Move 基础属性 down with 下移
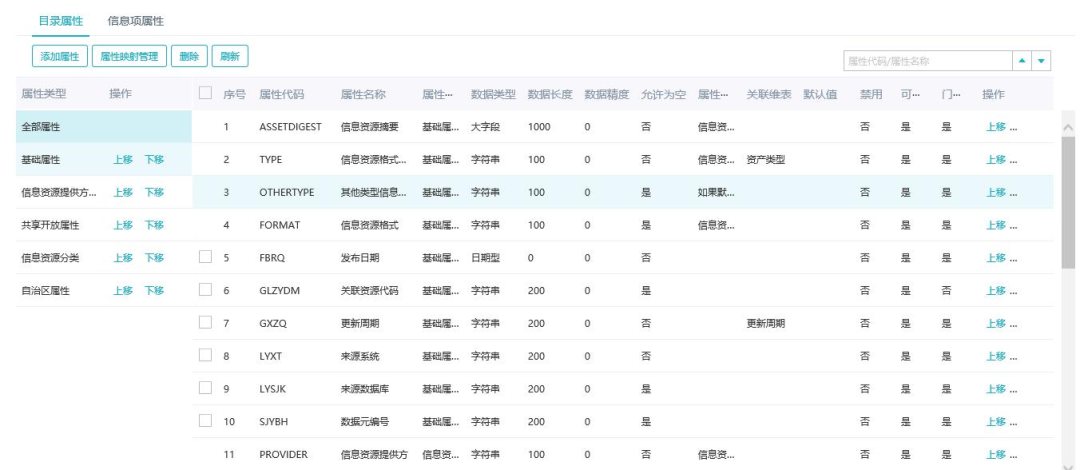Screen dimensions: 1080x470 (153, 160)
